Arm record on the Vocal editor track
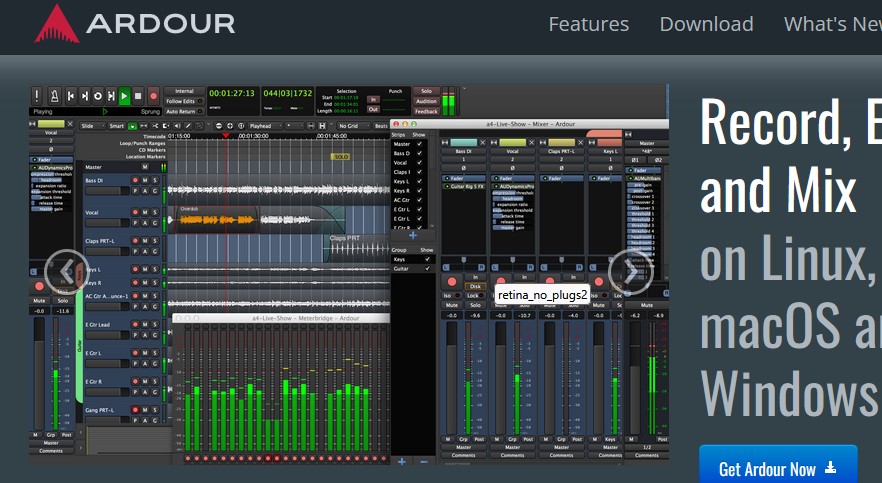Screen dimensions: 882x483 coord(135,213)
